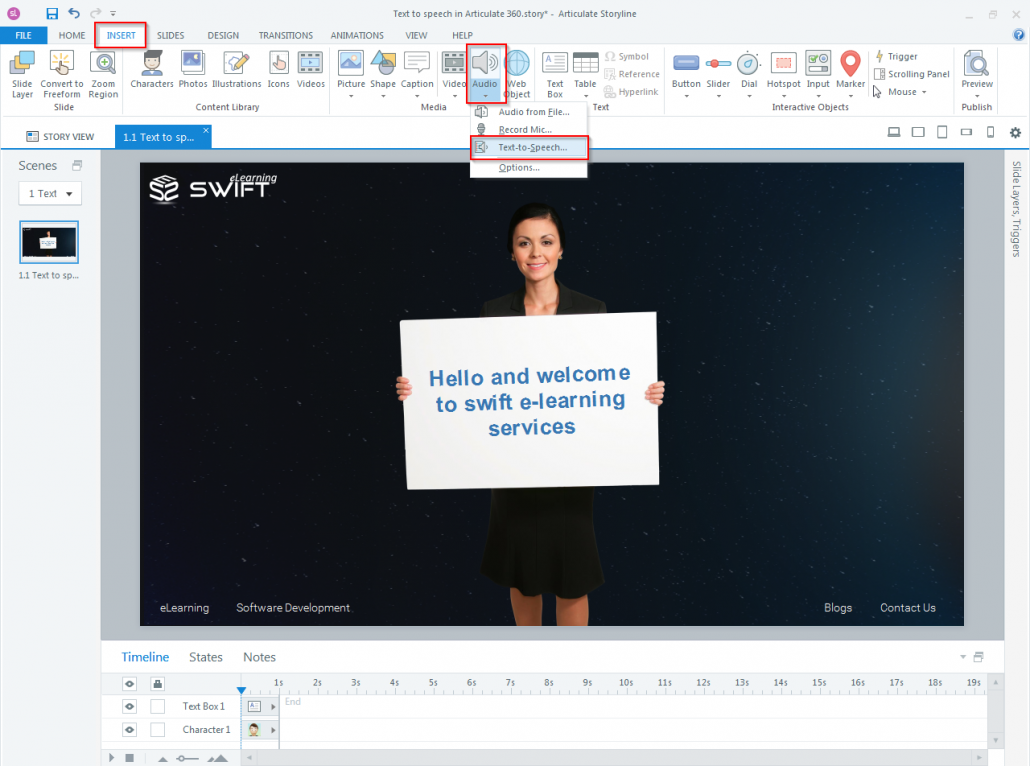Image resolution: width=1030 pixels, height=766 pixels.
Task: Toggle visibility of Text Box 1
Action: pyautogui.click(x=129, y=706)
